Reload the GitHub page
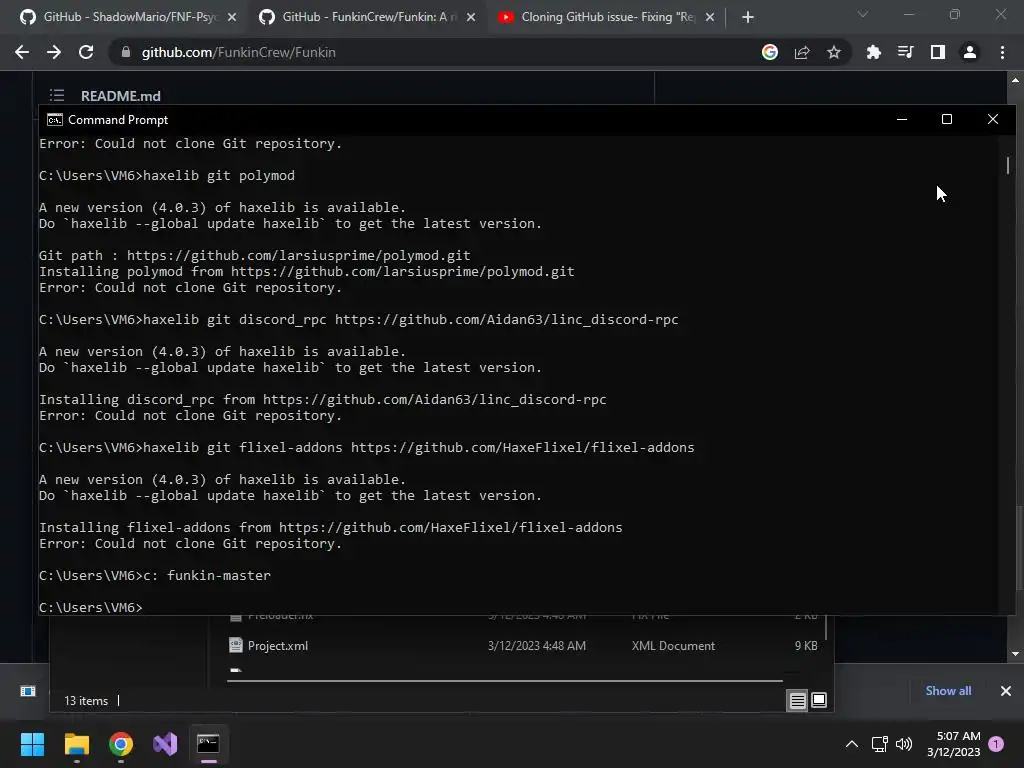Image resolution: width=1024 pixels, height=768 pixels. coord(86,52)
